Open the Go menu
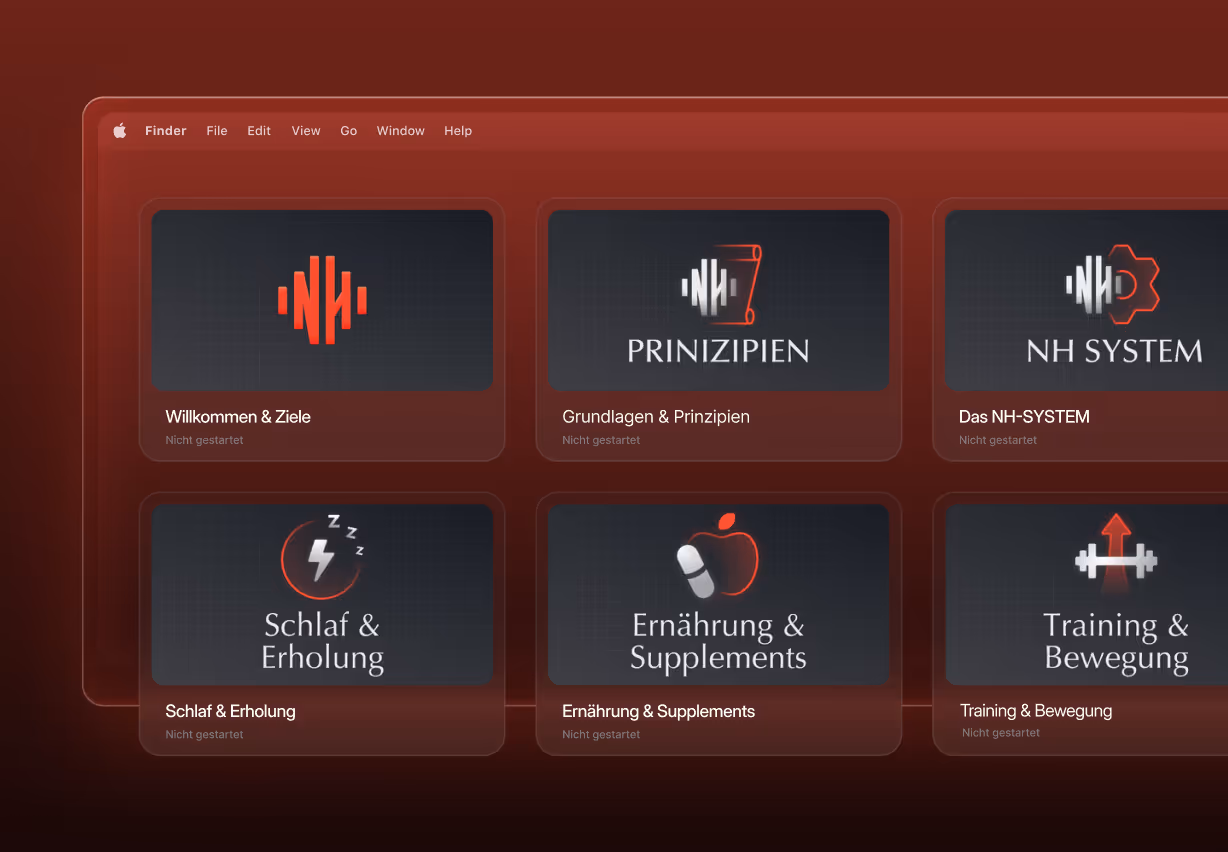This screenshot has width=1228, height=852. pyautogui.click(x=348, y=131)
